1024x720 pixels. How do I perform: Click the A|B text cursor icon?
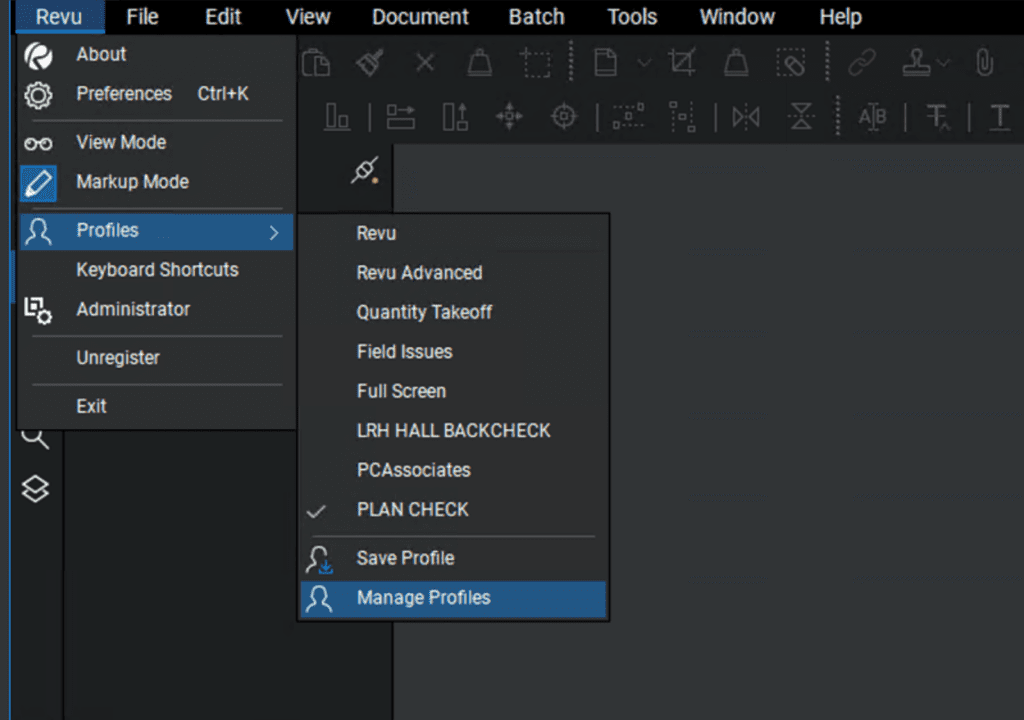[x=872, y=118]
